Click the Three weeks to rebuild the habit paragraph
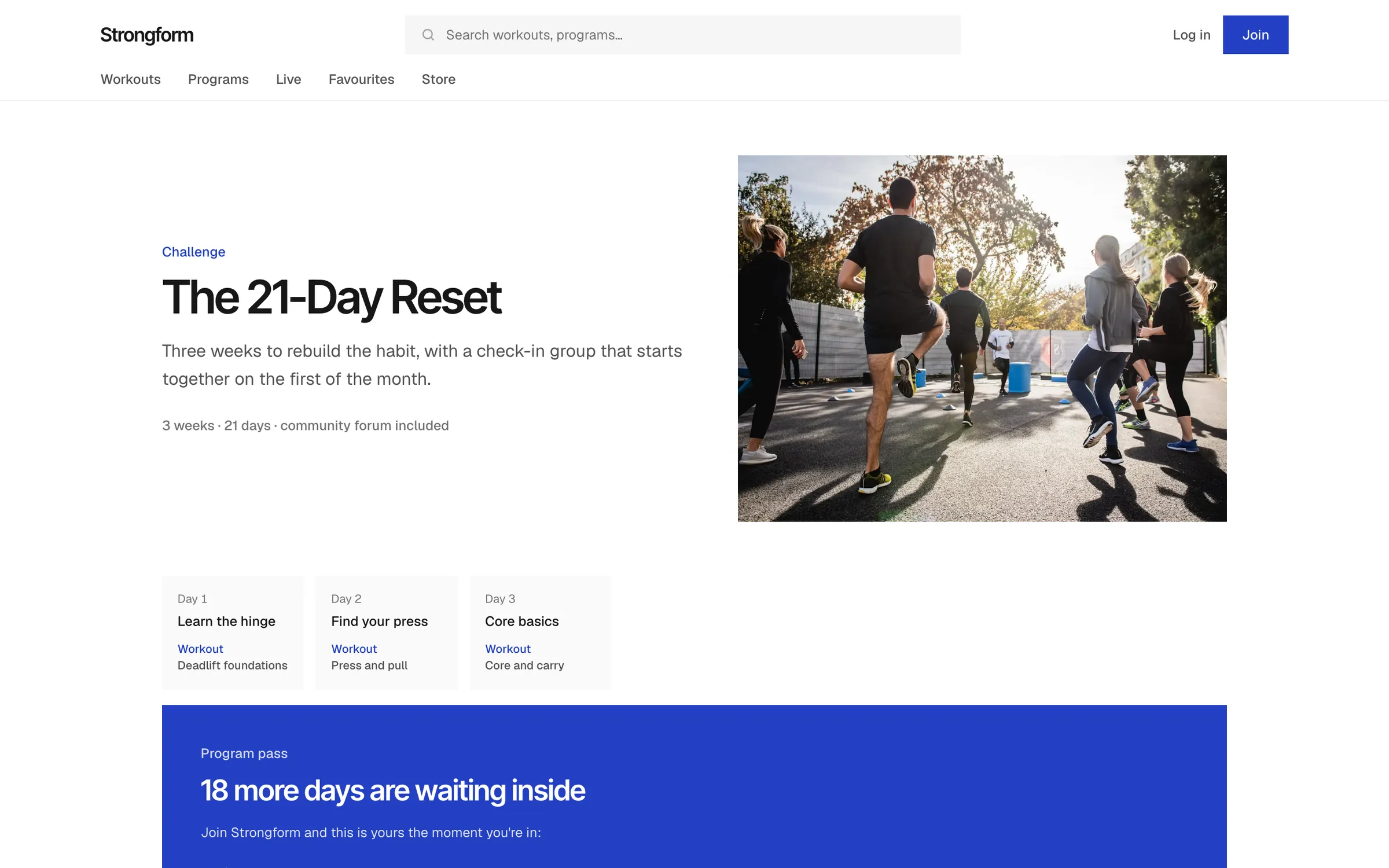The height and width of the screenshot is (868, 1389). (422, 365)
